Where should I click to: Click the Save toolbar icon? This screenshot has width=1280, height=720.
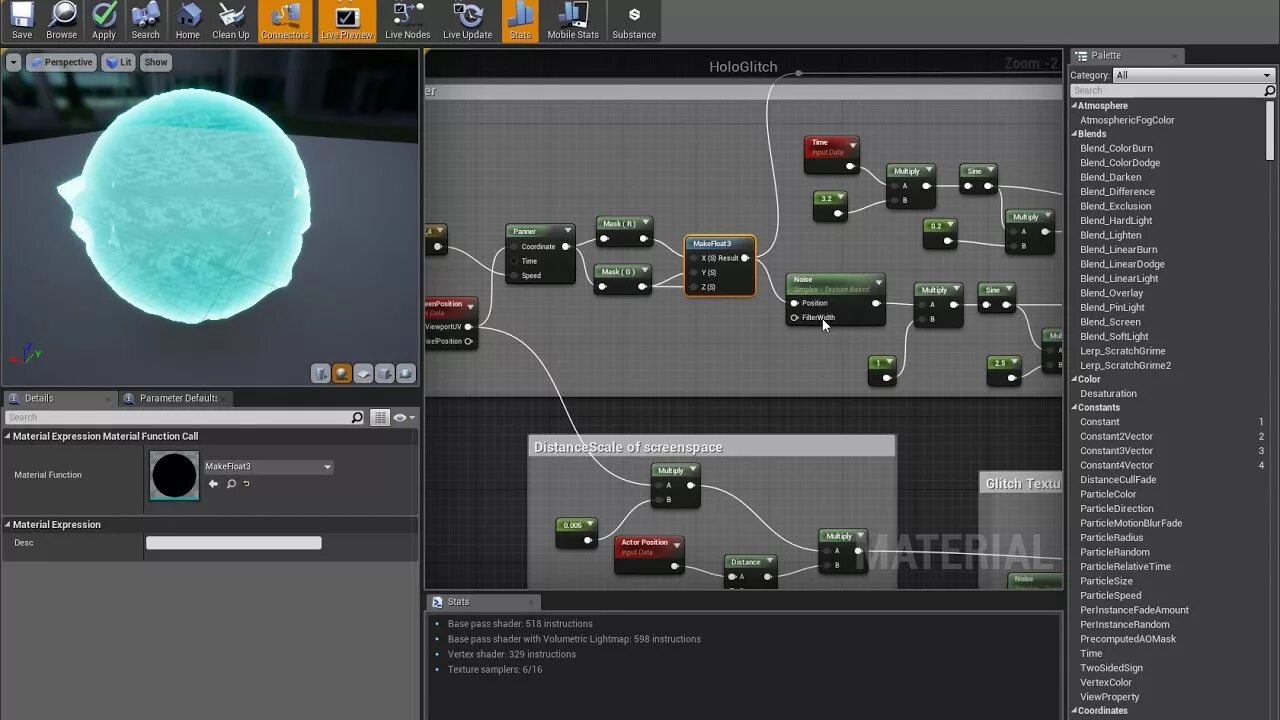point(22,21)
